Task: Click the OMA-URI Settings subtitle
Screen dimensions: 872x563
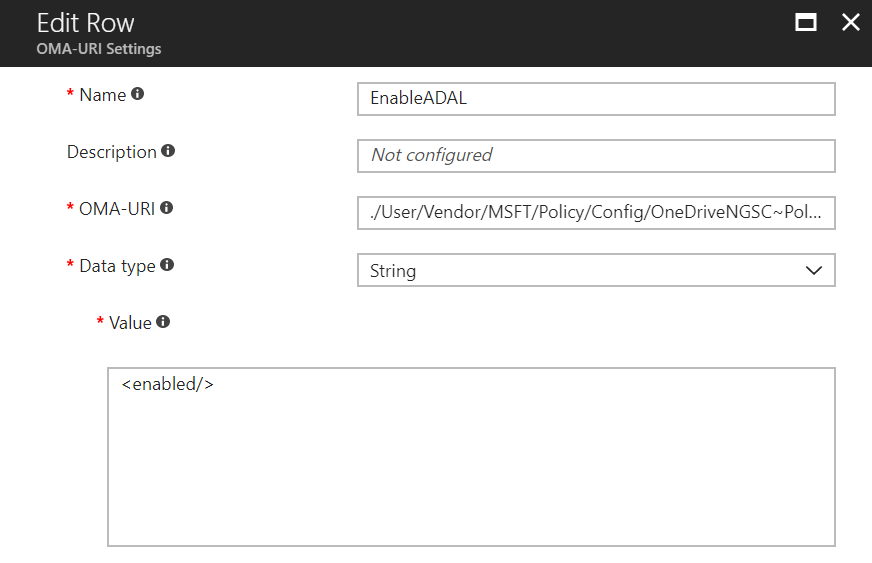Action: pyautogui.click(x=99, y=49)
